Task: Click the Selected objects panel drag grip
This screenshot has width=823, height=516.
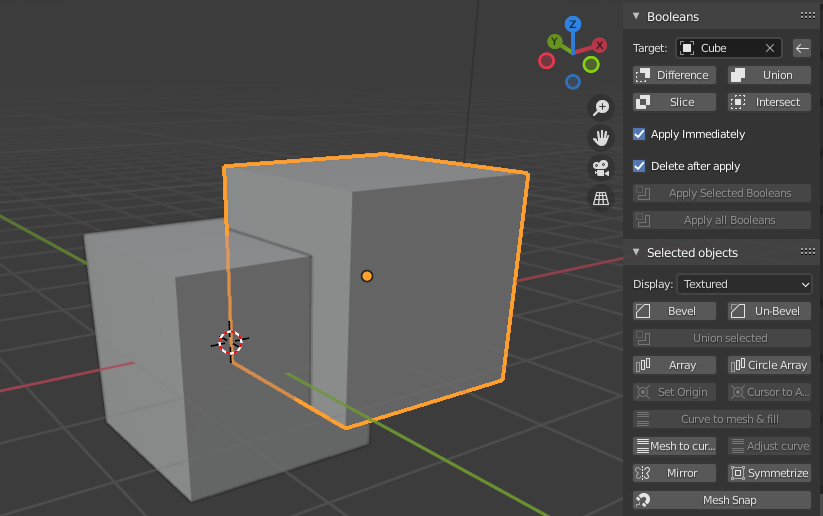Action: pos(808,252)
